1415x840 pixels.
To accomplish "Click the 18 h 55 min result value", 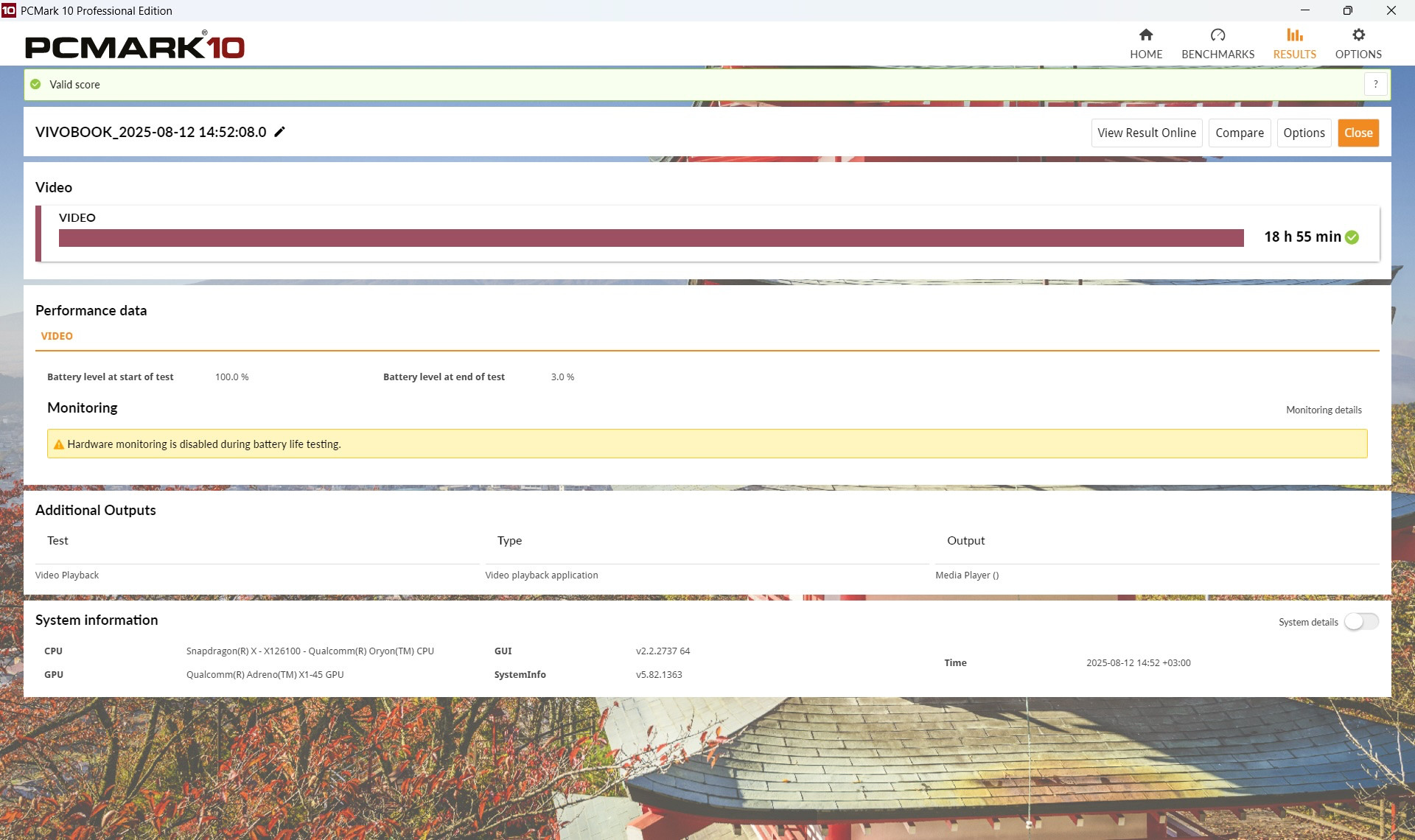I will pyautogui.click(x=1302, y=237).
